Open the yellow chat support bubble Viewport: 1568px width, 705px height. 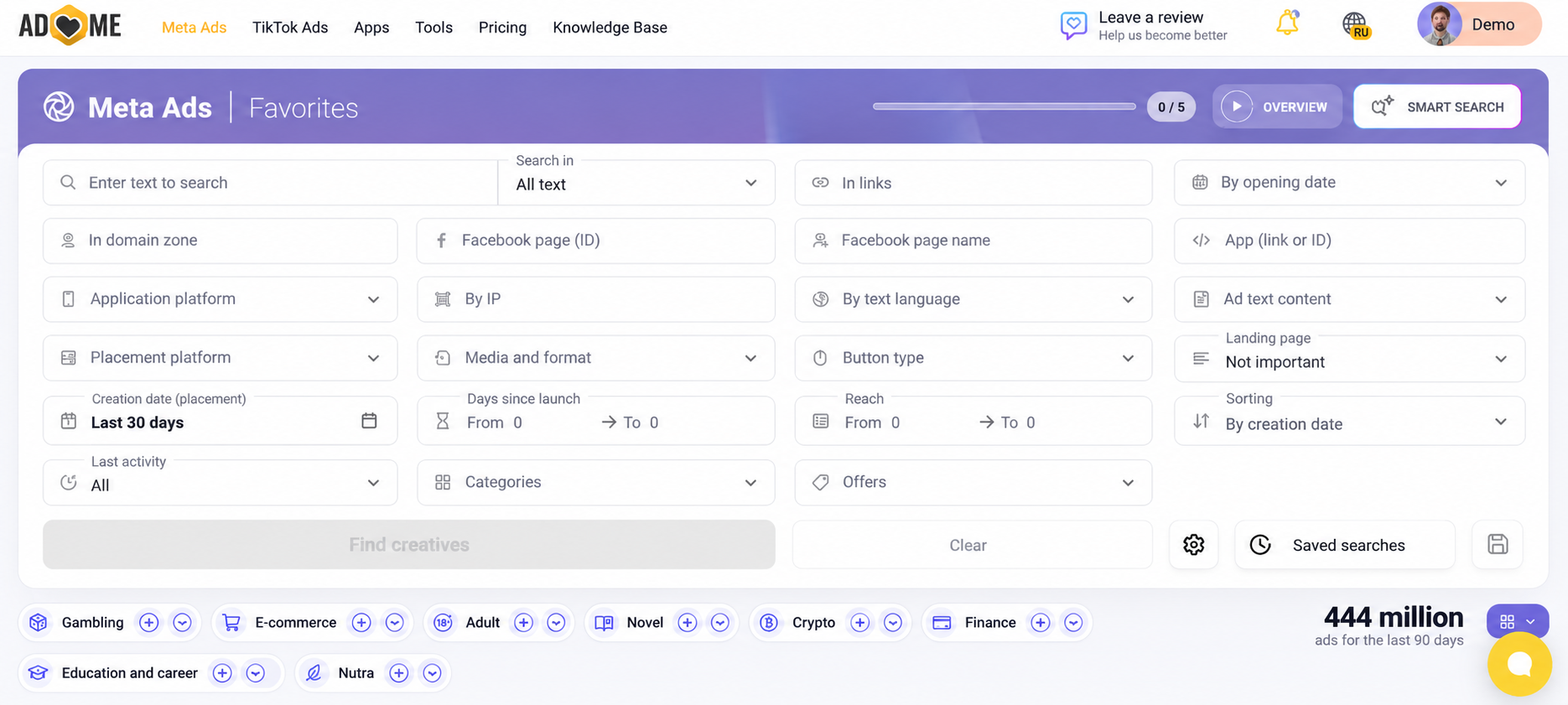pyautogui.click(x=1519, y=664)
